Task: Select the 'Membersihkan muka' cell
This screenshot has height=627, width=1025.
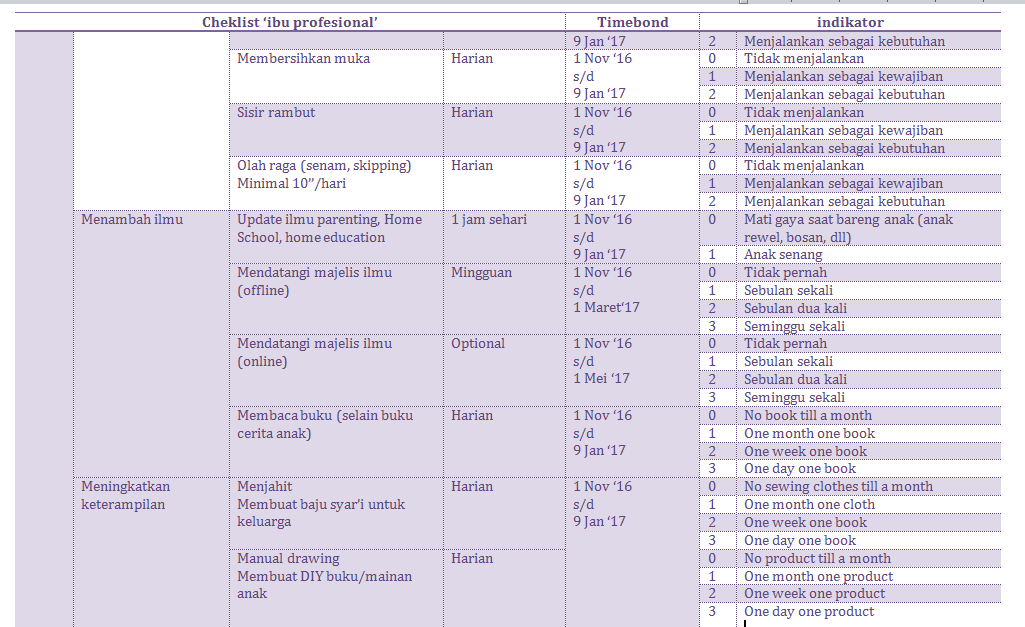Action: click(336, 76)
